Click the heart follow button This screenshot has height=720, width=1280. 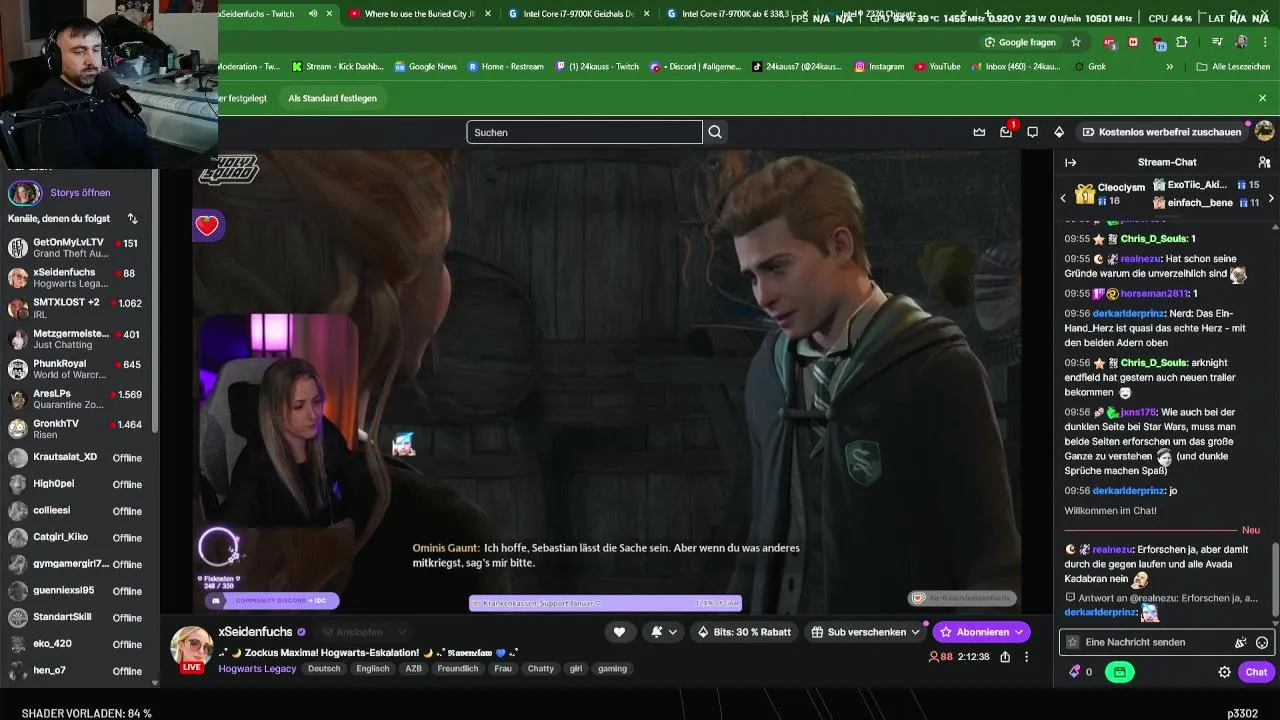[619, 632]
